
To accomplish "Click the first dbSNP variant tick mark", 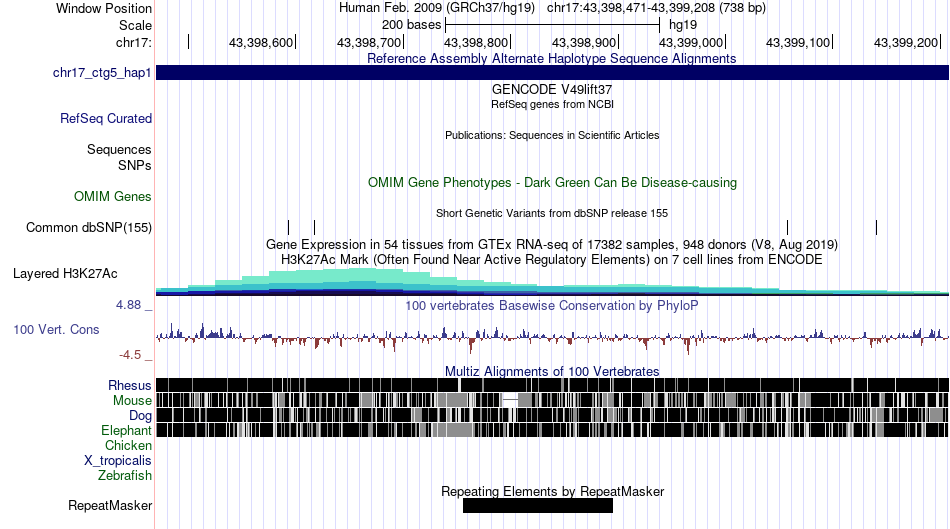I will [288, 227].
